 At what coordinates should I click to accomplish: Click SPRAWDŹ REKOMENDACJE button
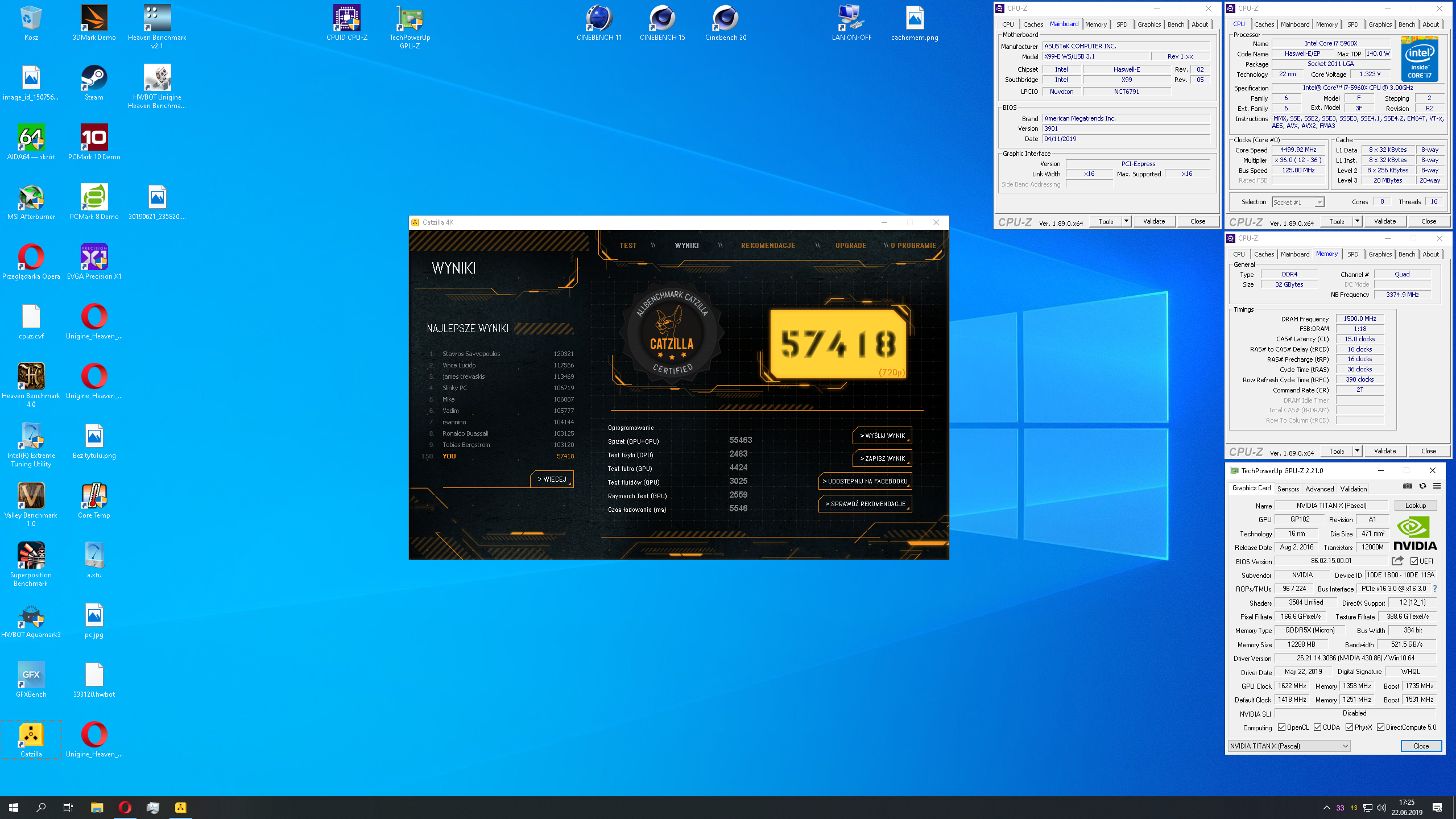[865, 504]
